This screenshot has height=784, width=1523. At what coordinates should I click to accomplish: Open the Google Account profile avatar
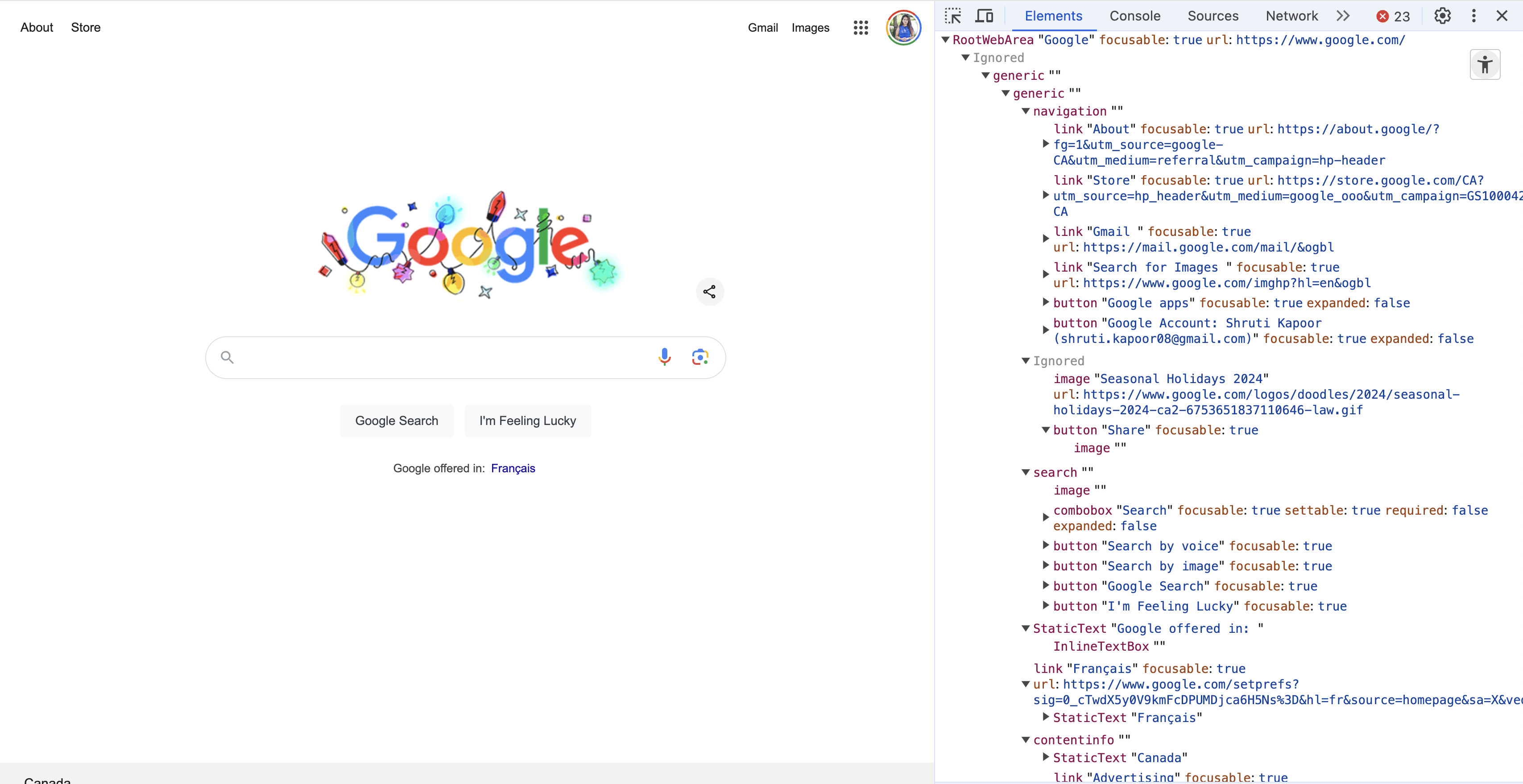tap(903, 27)
